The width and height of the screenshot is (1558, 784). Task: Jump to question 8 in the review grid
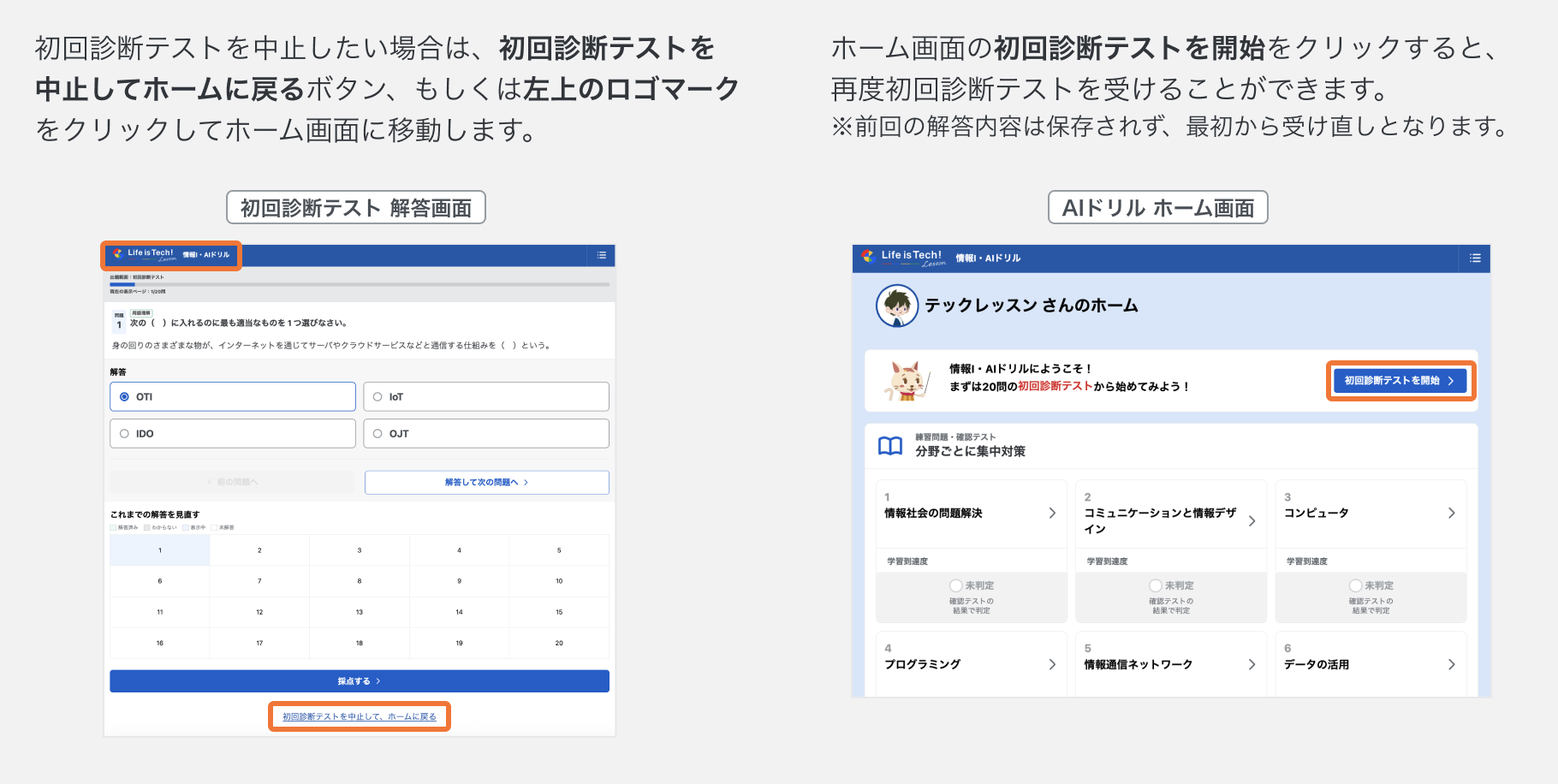(x=360, y=581)
